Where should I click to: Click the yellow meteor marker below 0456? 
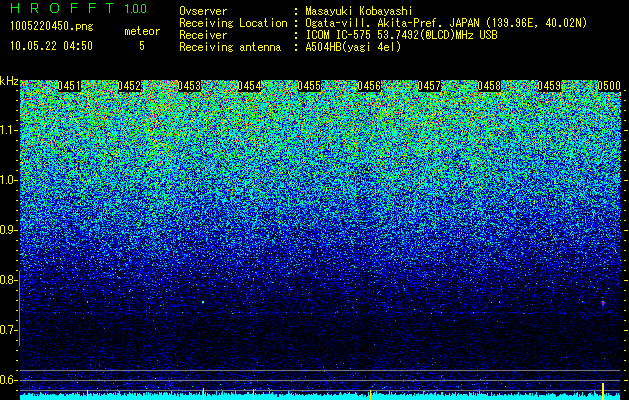[370, 394]
